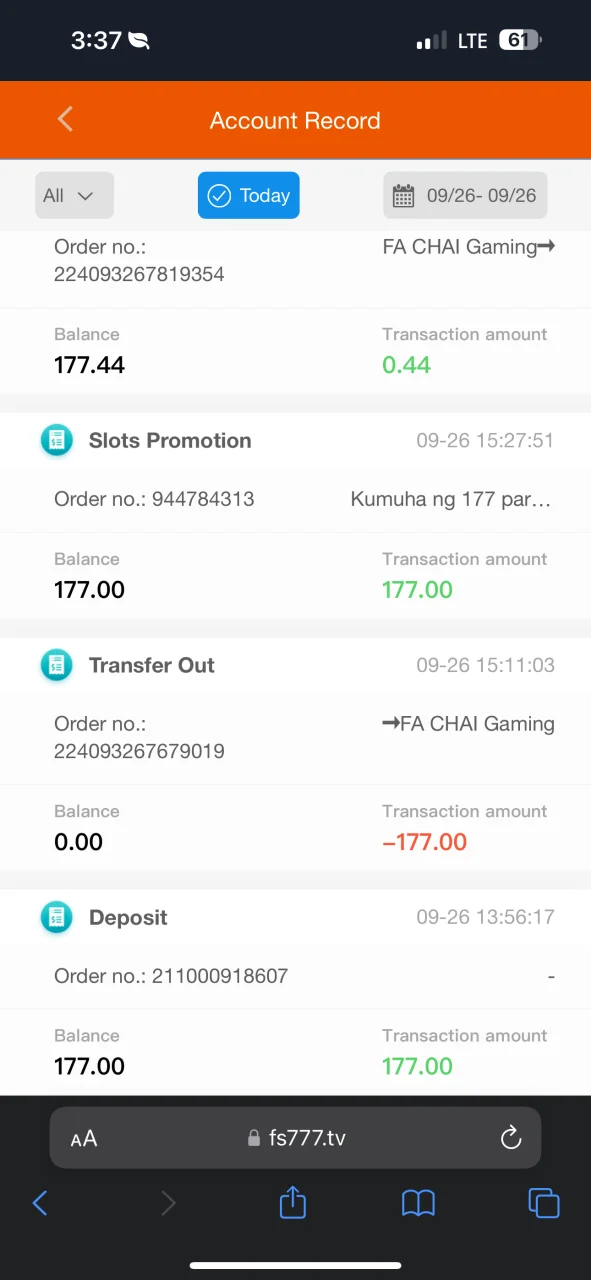Tap the Safari browser back arrow
Viewport: 591px width, 1280px height.
coord(40,1203)
